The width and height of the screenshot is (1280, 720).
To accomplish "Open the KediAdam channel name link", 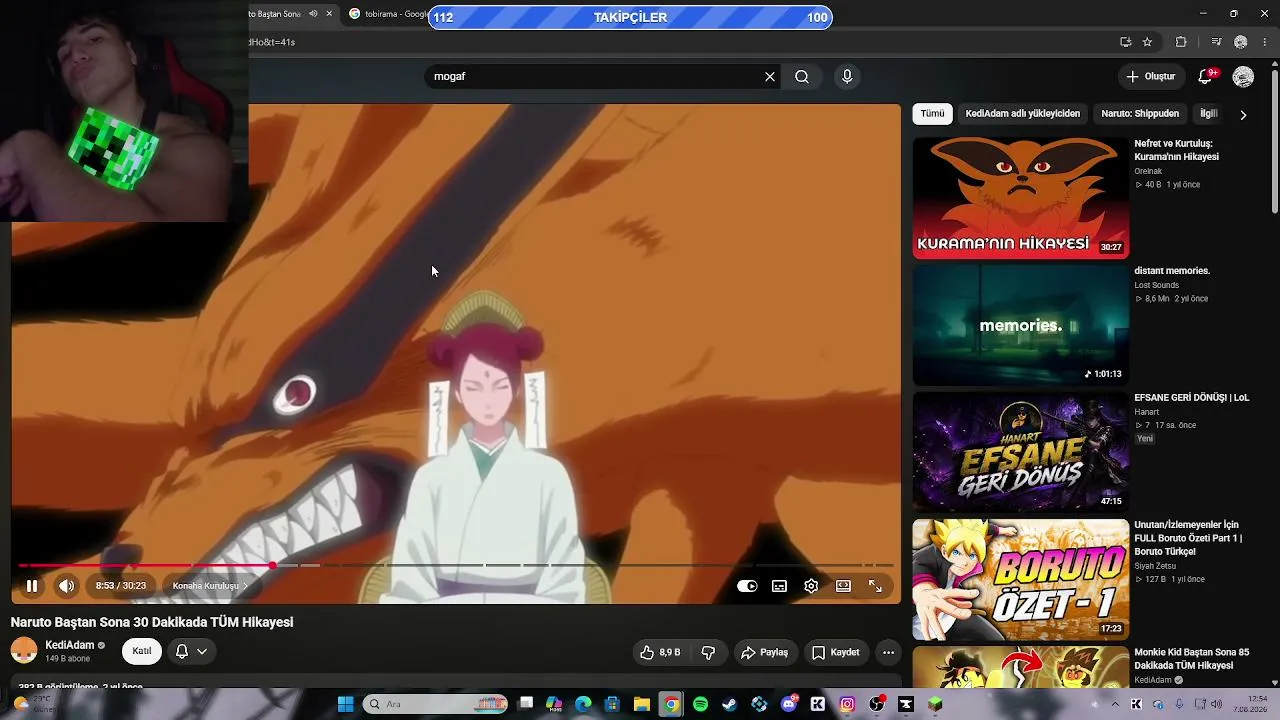I will point(70,645).
